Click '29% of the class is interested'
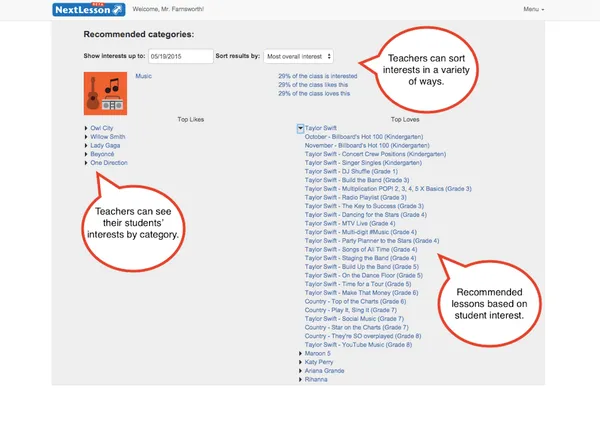The image size is (600, 435). tap(318, 76)
